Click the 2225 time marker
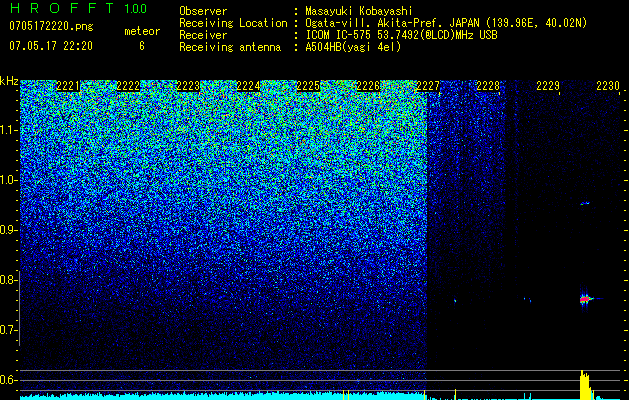Screen dimensions: 629x400 pyautogui.click(x=308, y=86)
